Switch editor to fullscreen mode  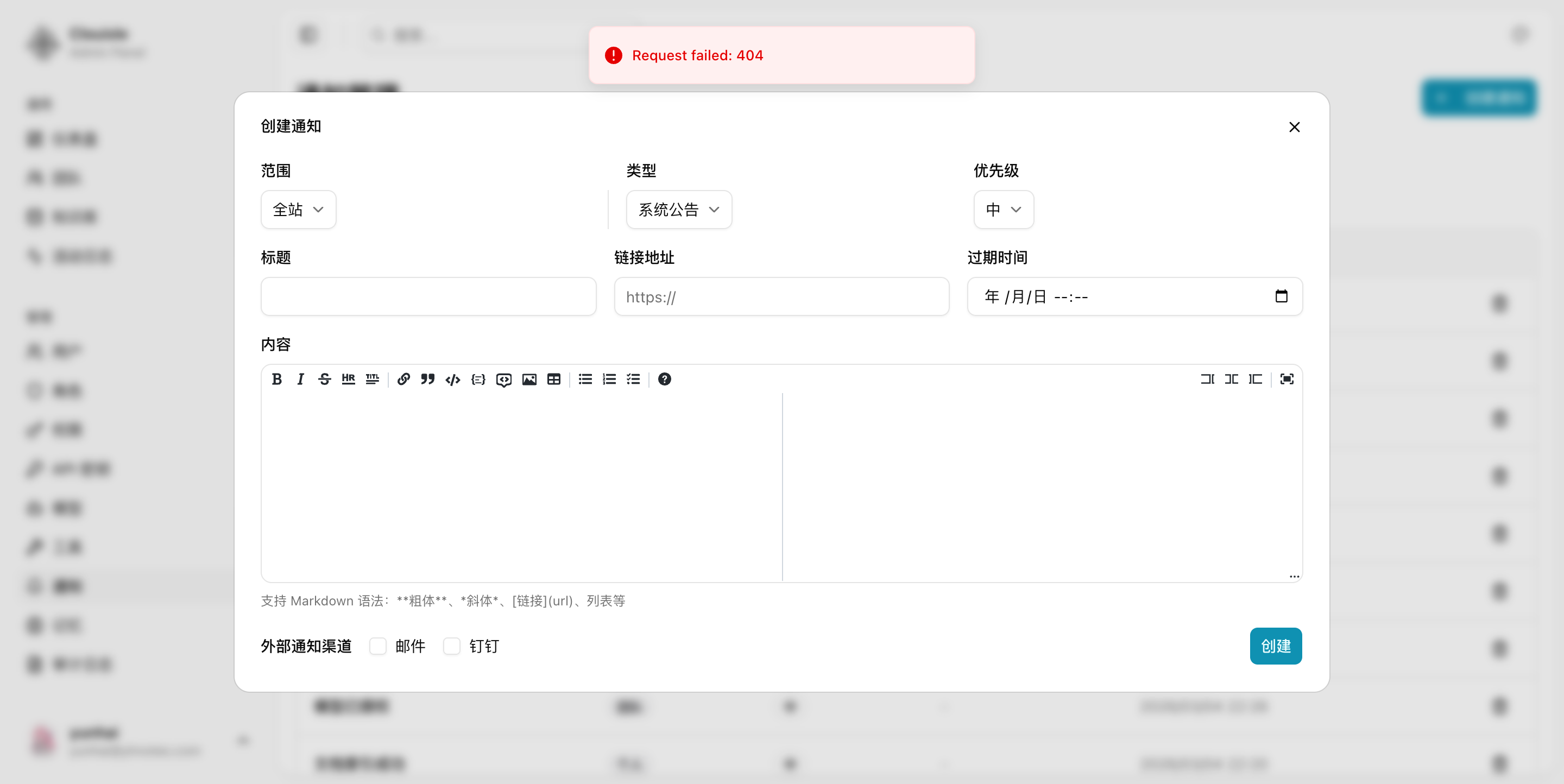click(x=1286, y=380)
